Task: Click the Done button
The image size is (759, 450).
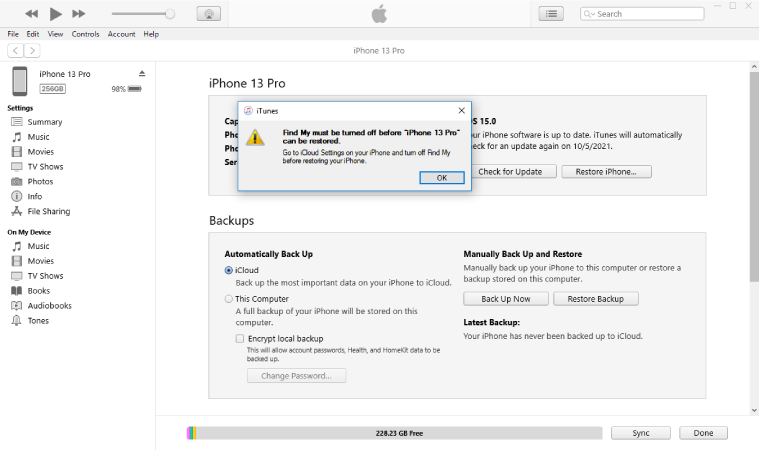Action: click(x=703, y=433)
